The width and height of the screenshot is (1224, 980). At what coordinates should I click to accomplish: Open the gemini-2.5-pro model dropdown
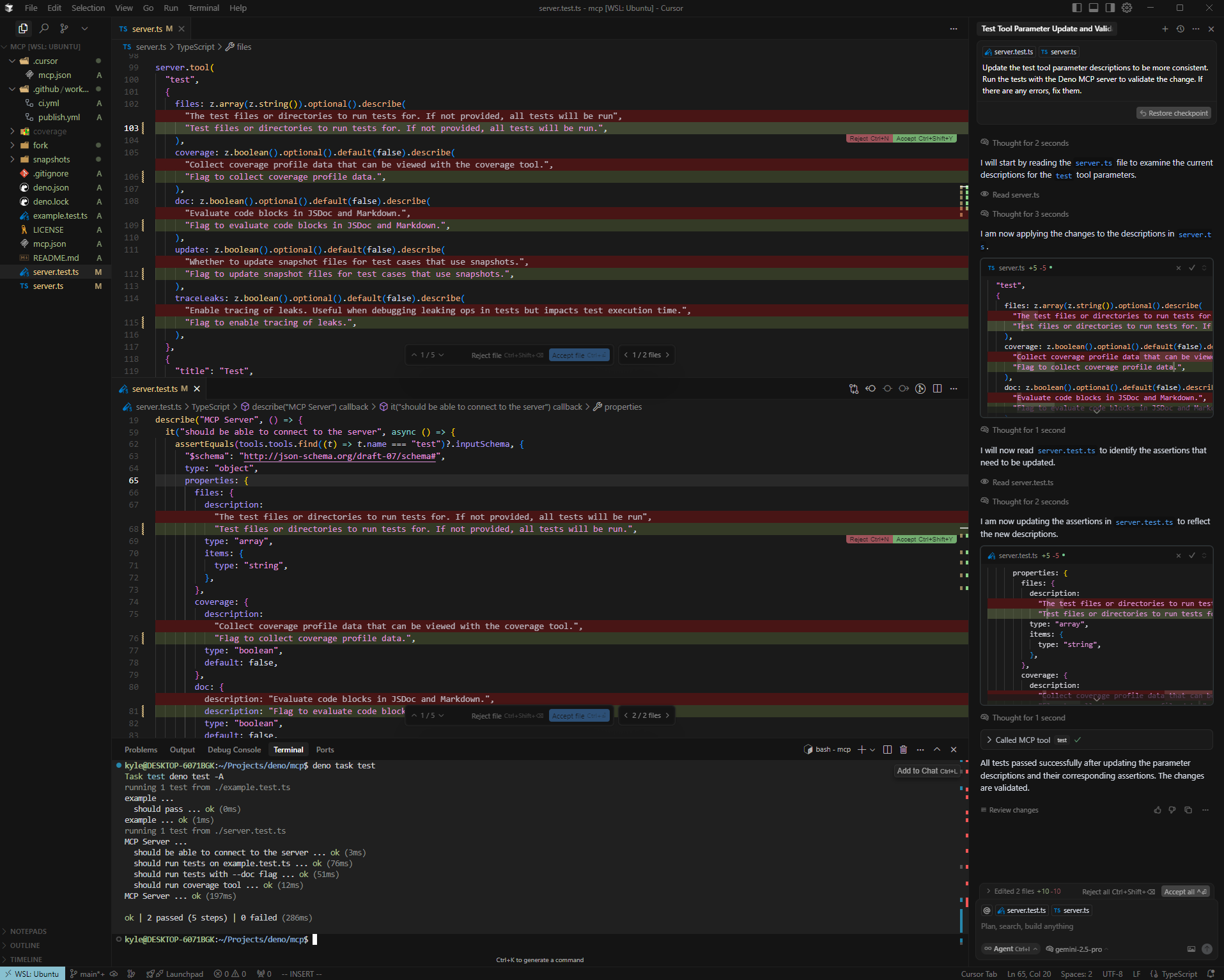1078,949
